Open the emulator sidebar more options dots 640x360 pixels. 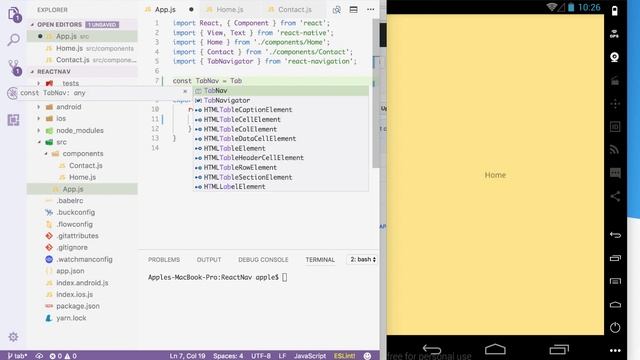click(x=615, y=350)
